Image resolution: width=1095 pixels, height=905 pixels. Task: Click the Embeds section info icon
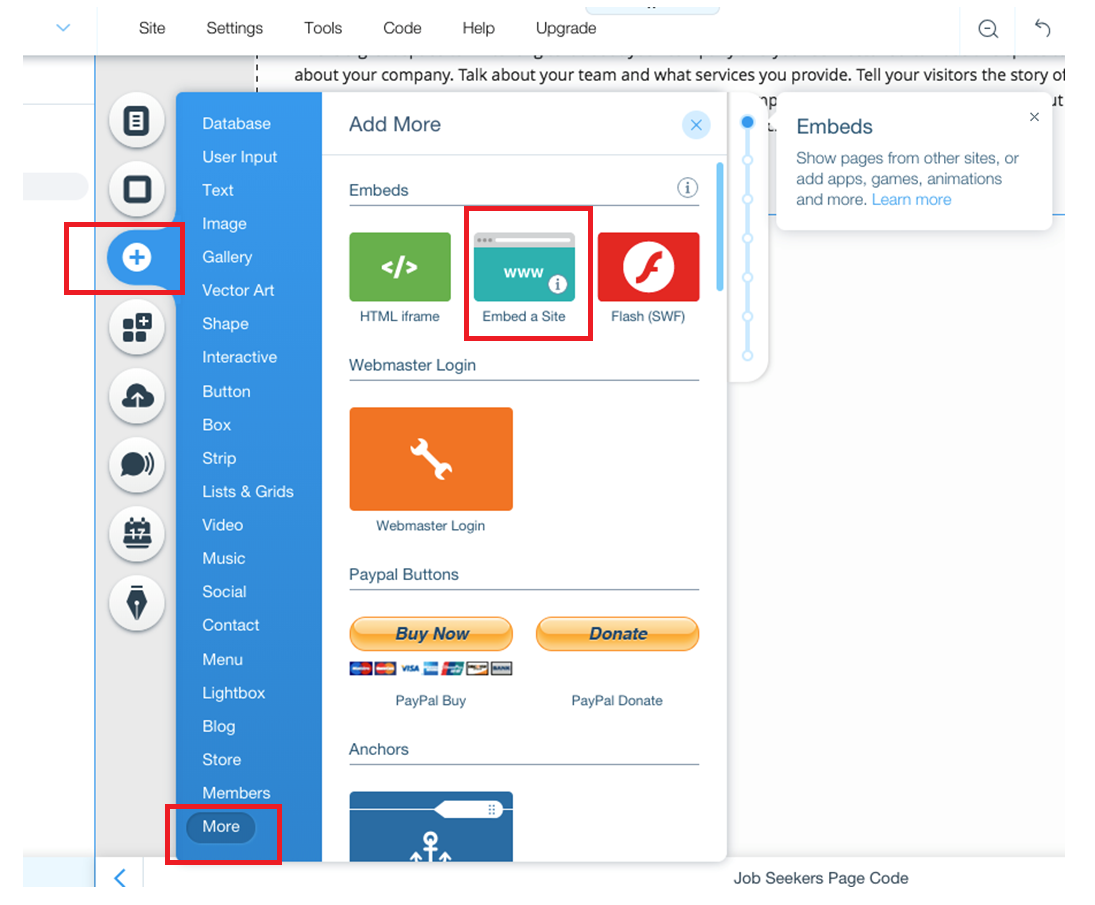point(687,188)
